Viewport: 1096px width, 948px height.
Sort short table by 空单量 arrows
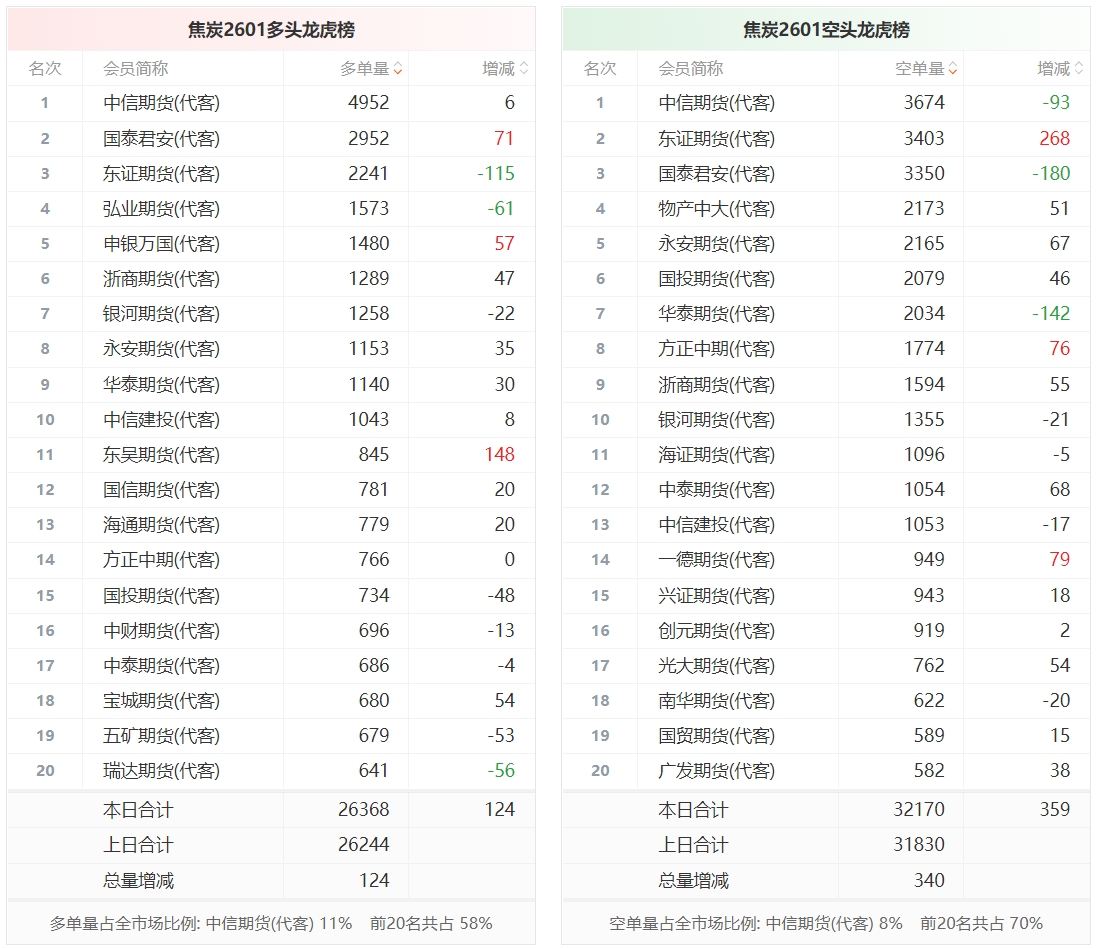tap(953, 69)
